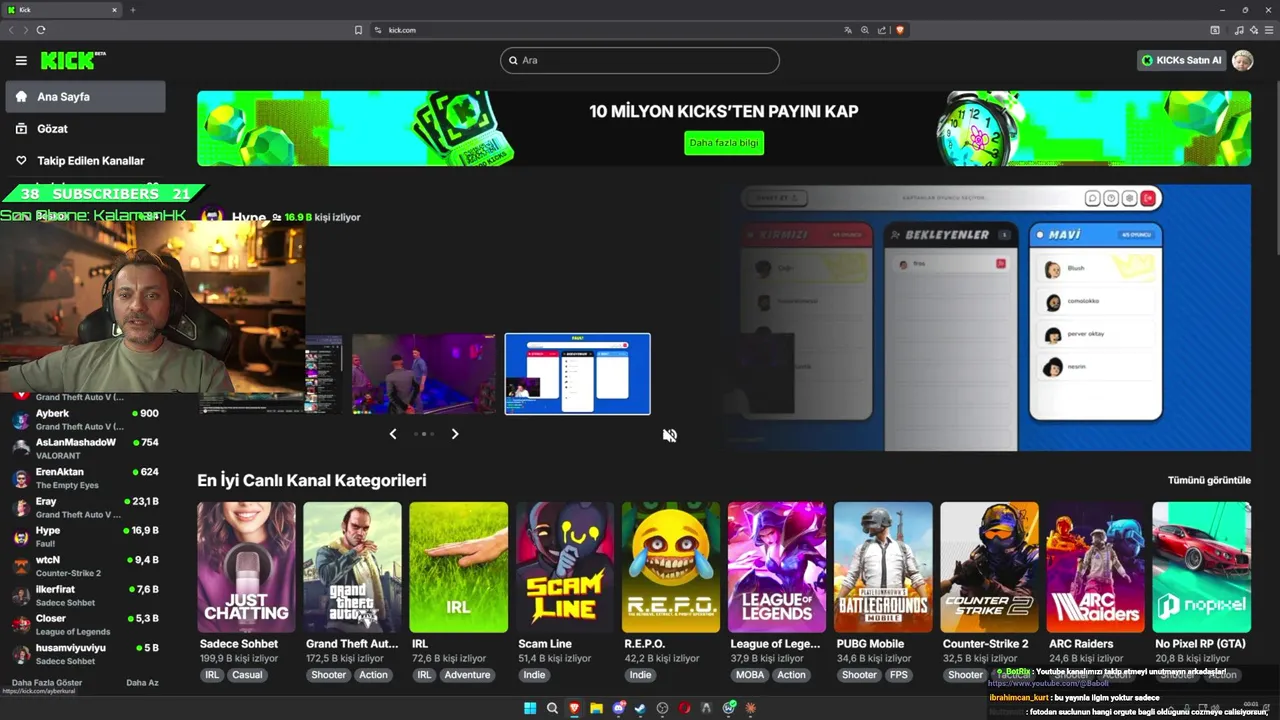Open the R.E.P.O. category cover
This screenshot has width=1280, height=720.
click(670, 567)
